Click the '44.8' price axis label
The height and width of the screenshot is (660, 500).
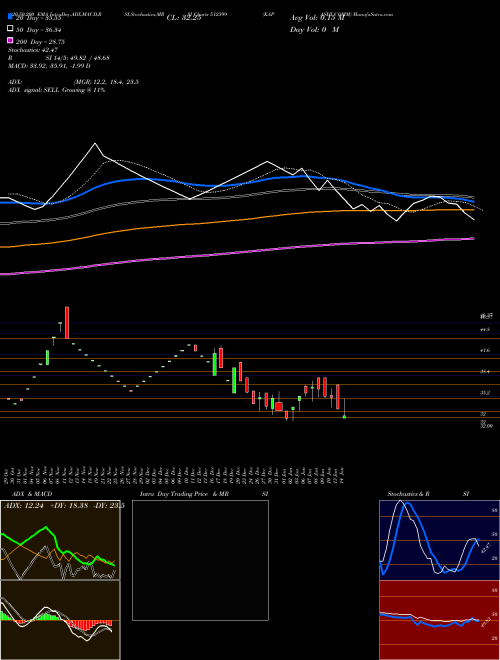pyautogui.click(x=484, y=330)
